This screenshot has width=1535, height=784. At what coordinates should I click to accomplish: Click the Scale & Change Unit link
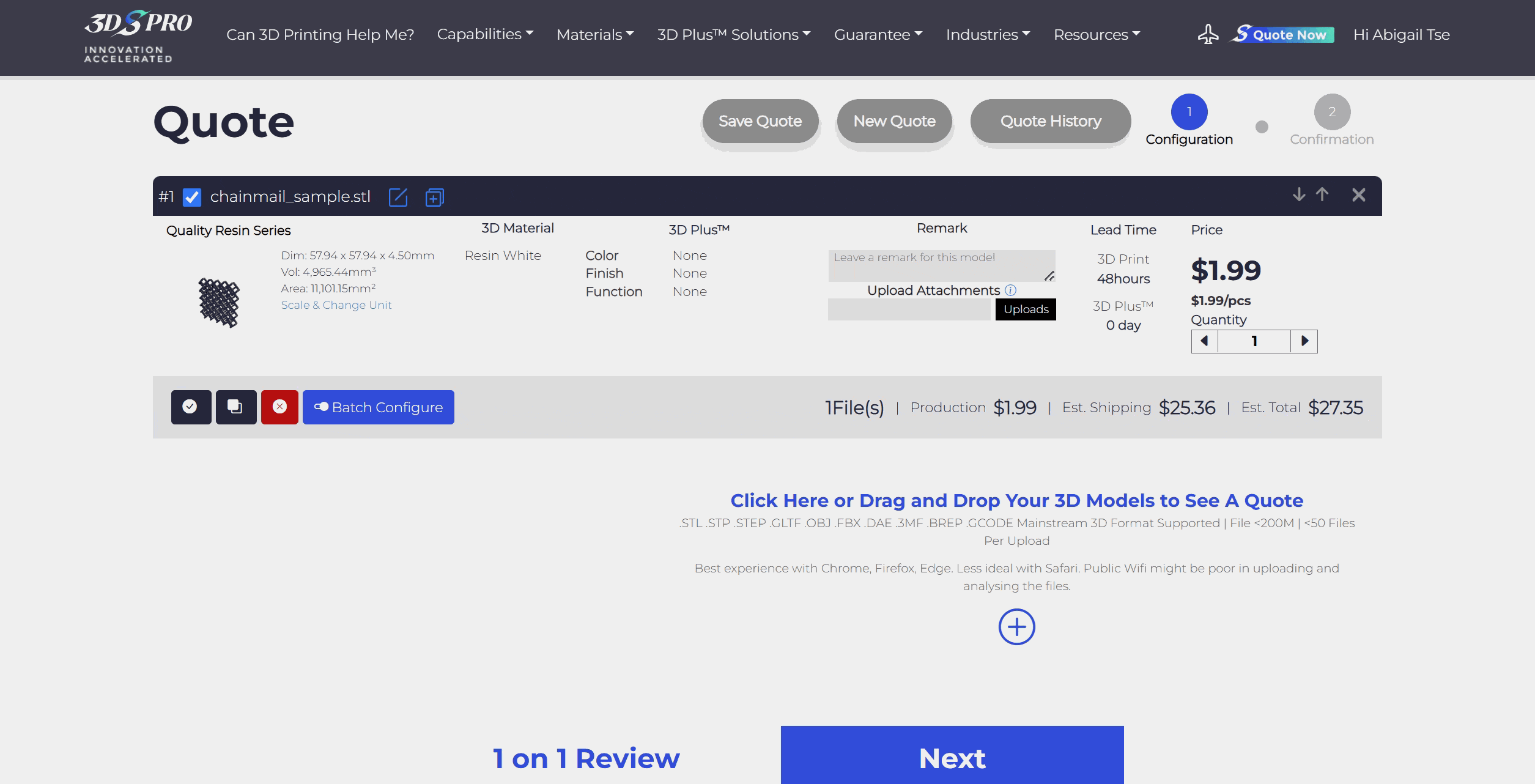coord(336,305)
